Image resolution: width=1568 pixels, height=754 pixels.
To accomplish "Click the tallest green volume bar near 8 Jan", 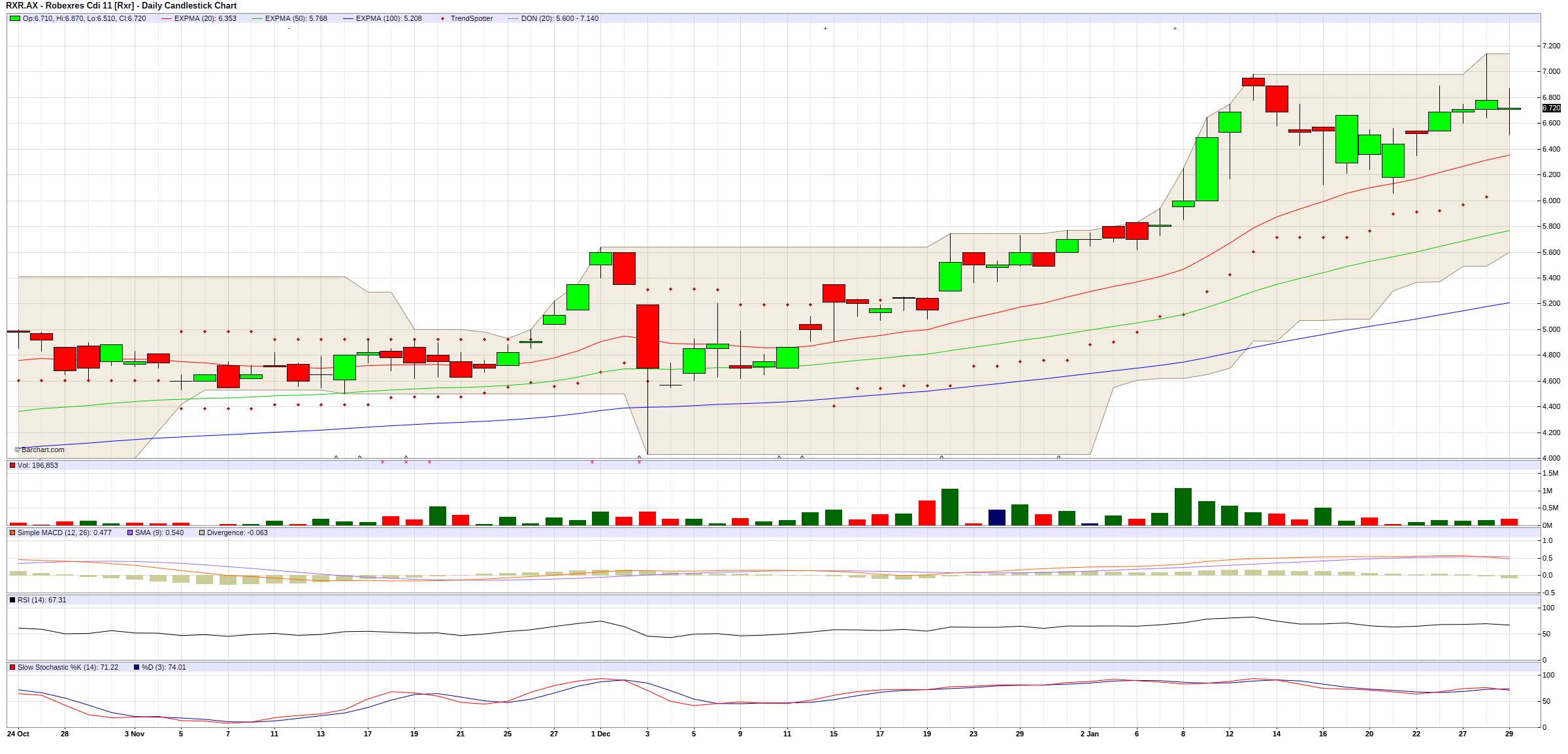I will [1183, 506].
